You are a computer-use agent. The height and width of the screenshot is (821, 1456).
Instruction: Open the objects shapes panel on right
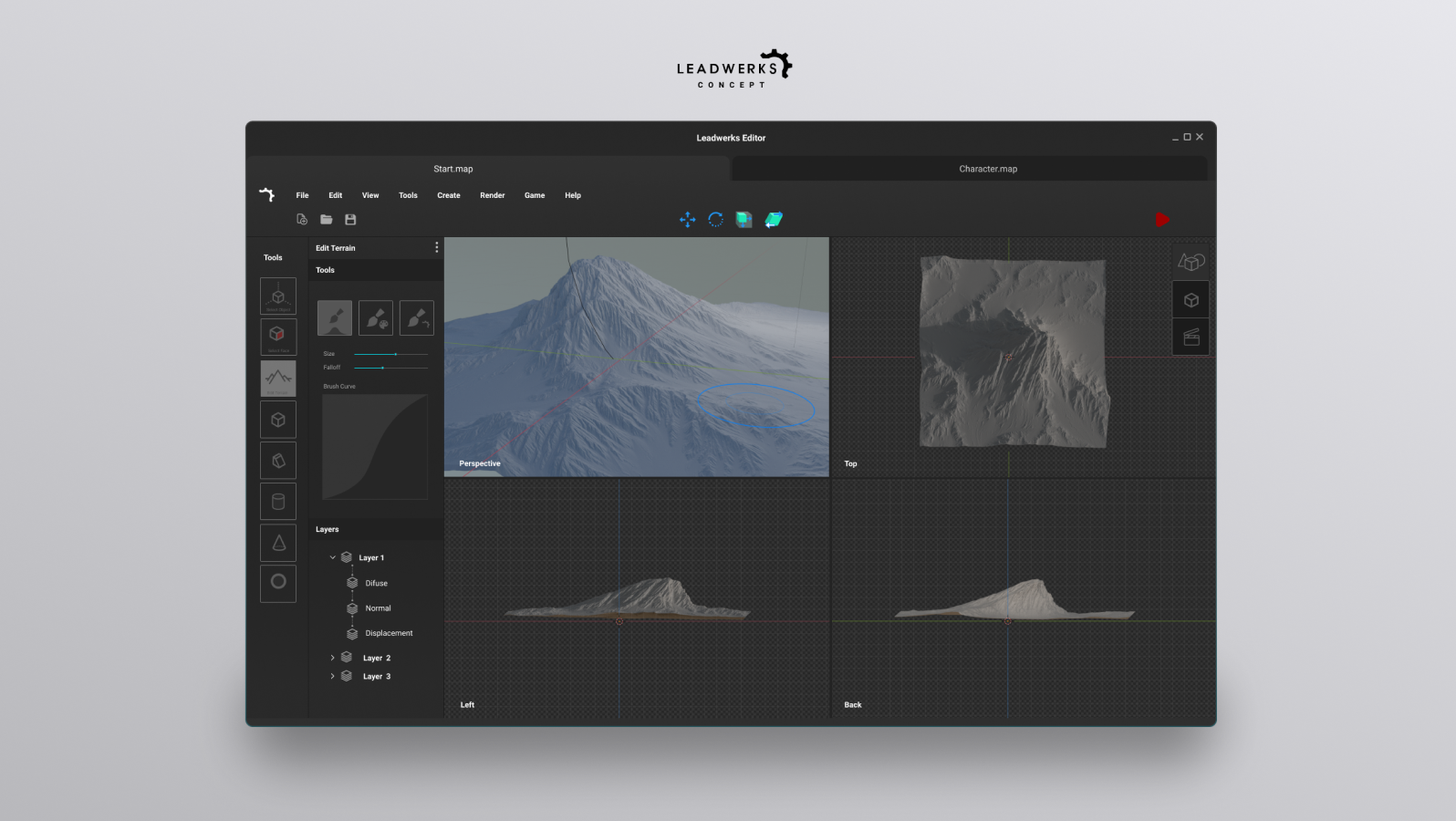(x=1191, y=262)
